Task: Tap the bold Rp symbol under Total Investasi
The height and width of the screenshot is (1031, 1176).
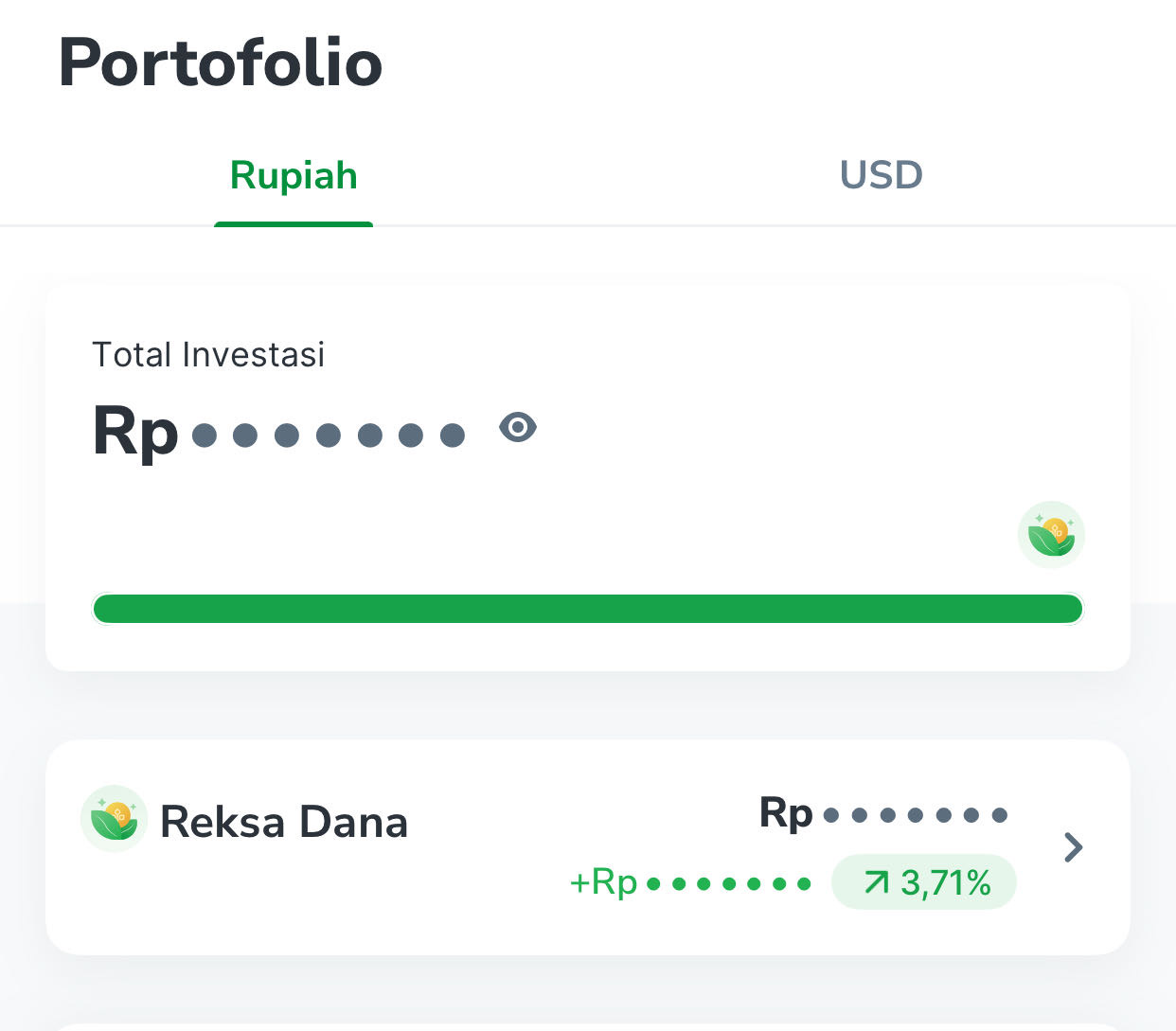Action: (x=135, y=432)
